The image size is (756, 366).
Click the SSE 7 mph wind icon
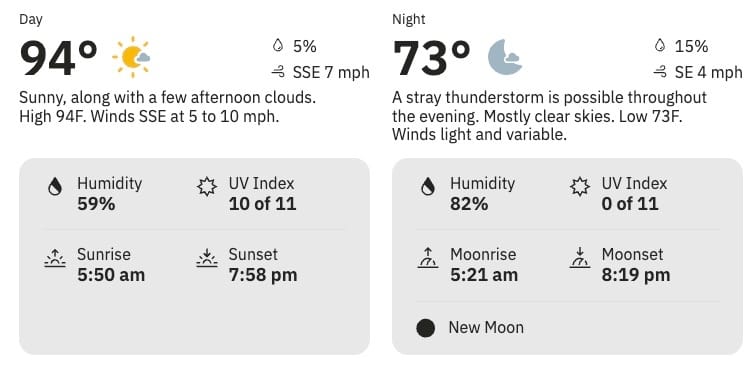pyautogui.click(x=278, y=72)
